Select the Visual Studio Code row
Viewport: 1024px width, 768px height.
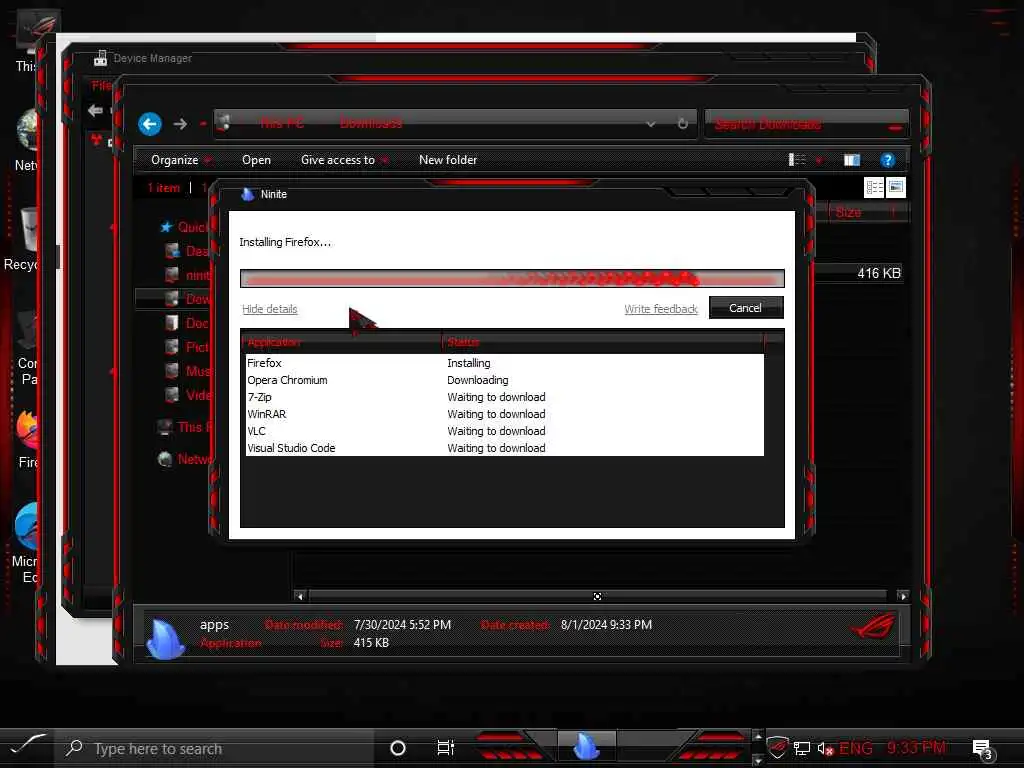[x=504, y=448]
